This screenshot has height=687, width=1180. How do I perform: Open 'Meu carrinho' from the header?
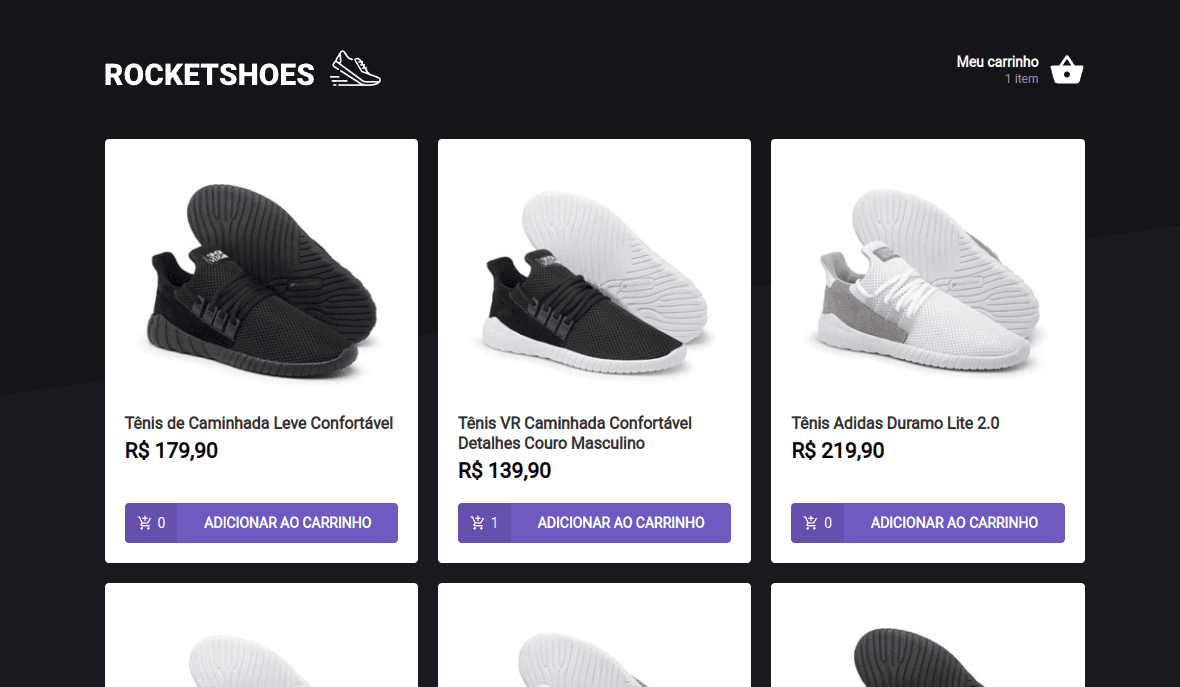pyautogui.click(x=997, y=61)
